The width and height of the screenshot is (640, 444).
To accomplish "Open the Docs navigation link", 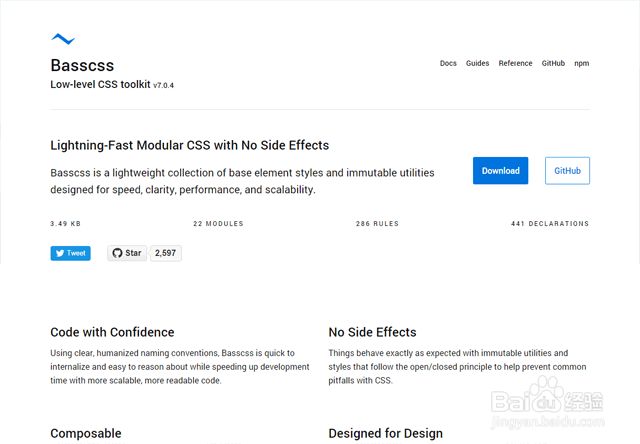I will pos(448,63).
